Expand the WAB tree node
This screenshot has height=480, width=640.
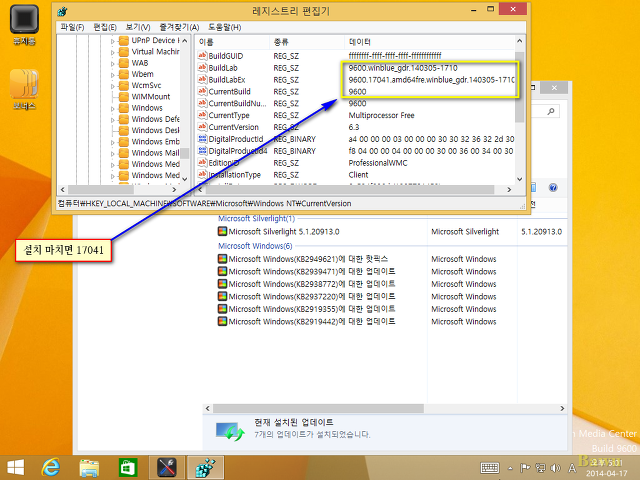coord(113,63)
